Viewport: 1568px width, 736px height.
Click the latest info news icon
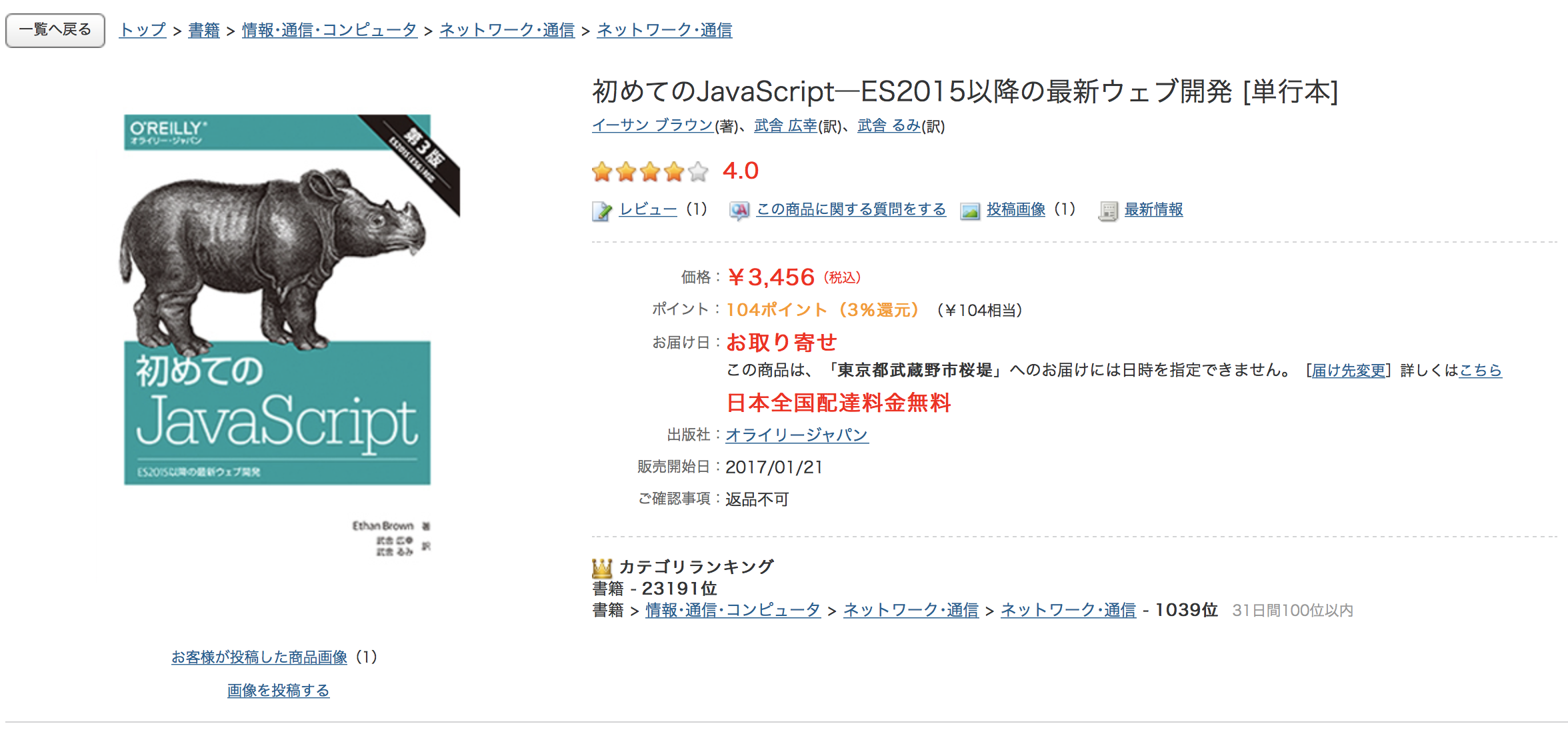1108,211
